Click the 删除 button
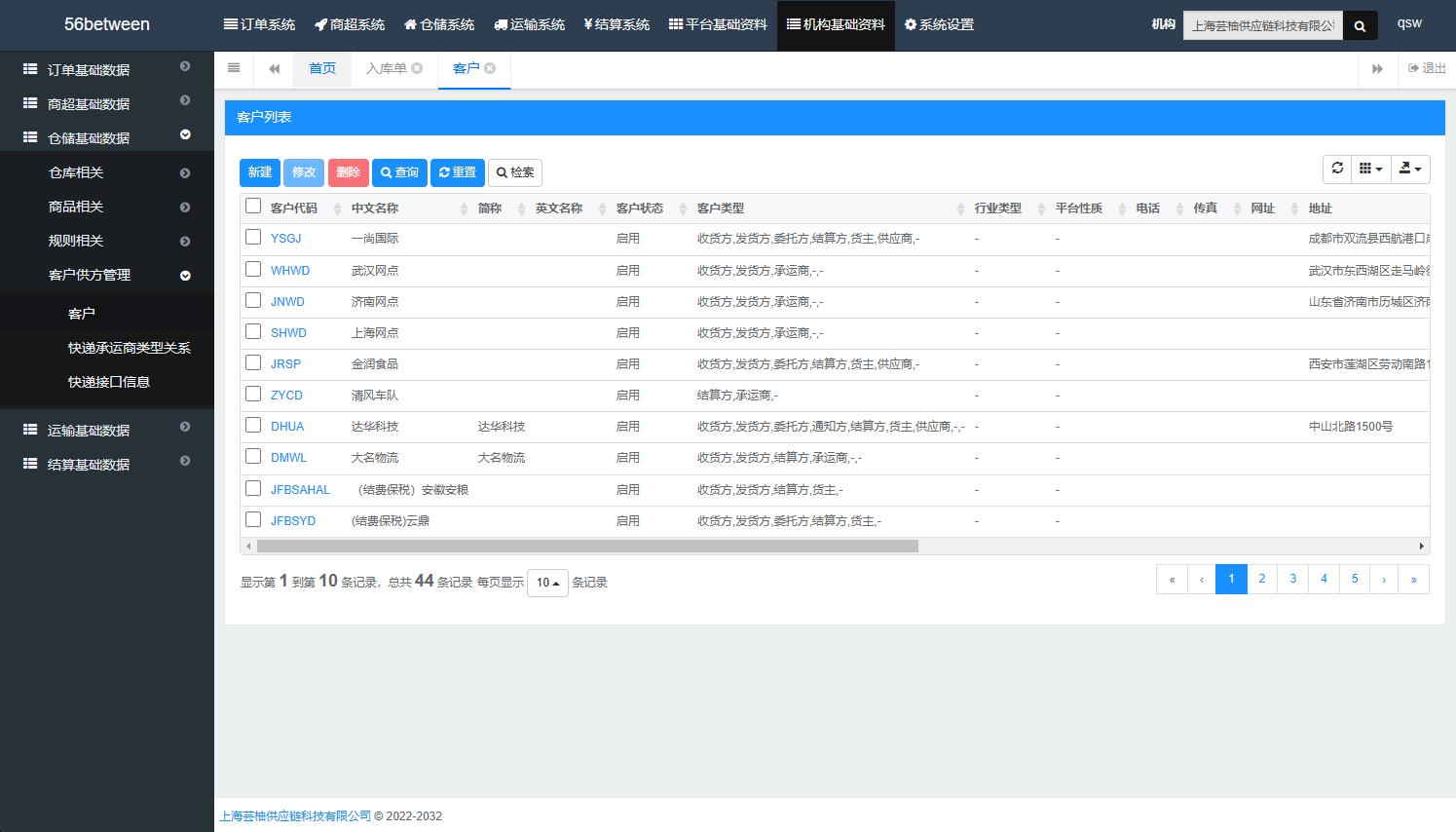This screenshot has width=1456, height=832. (349, 172)
